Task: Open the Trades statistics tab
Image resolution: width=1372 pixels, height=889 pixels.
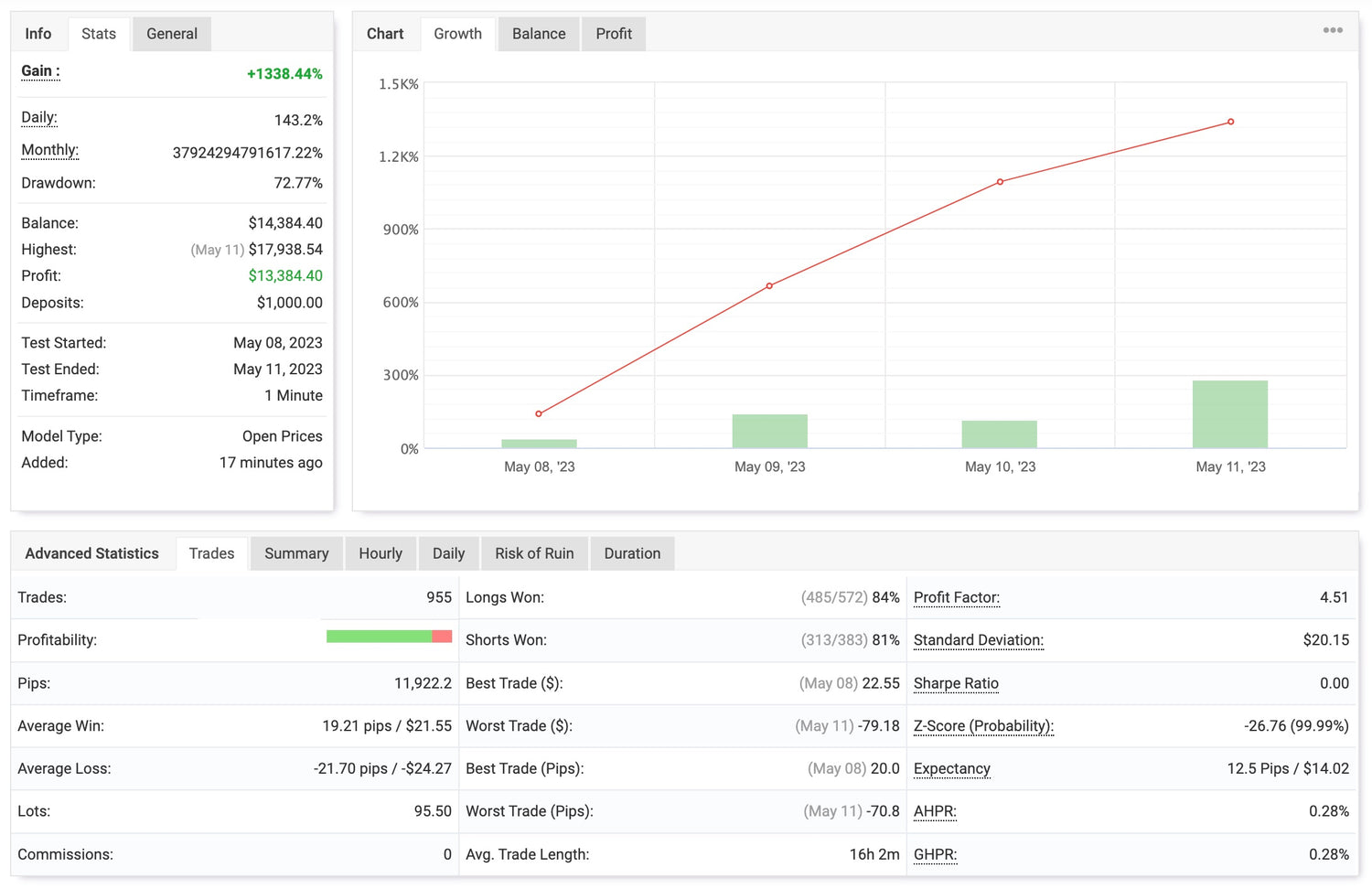Action: tap(211, 553)
